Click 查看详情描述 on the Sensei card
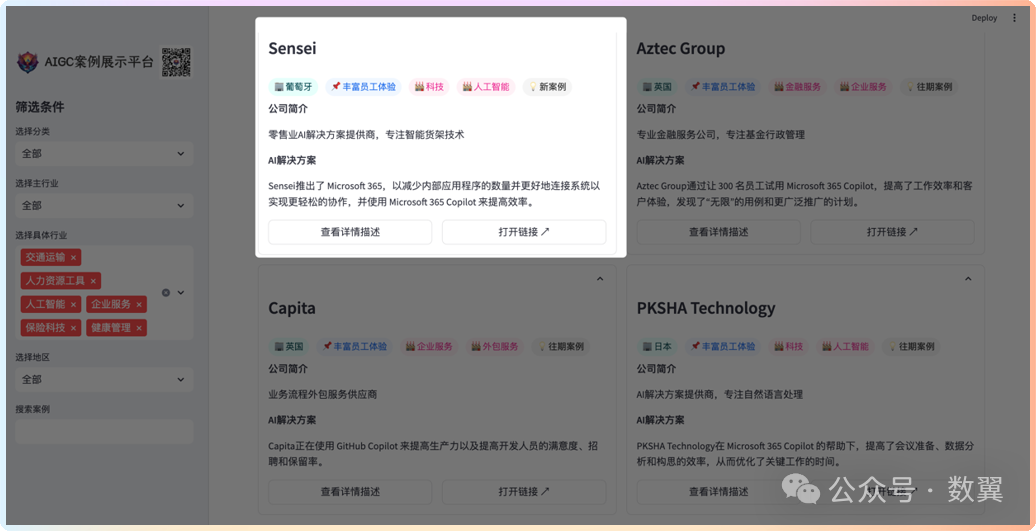This screenshot has width=1036, height=531. pos(350,232)
